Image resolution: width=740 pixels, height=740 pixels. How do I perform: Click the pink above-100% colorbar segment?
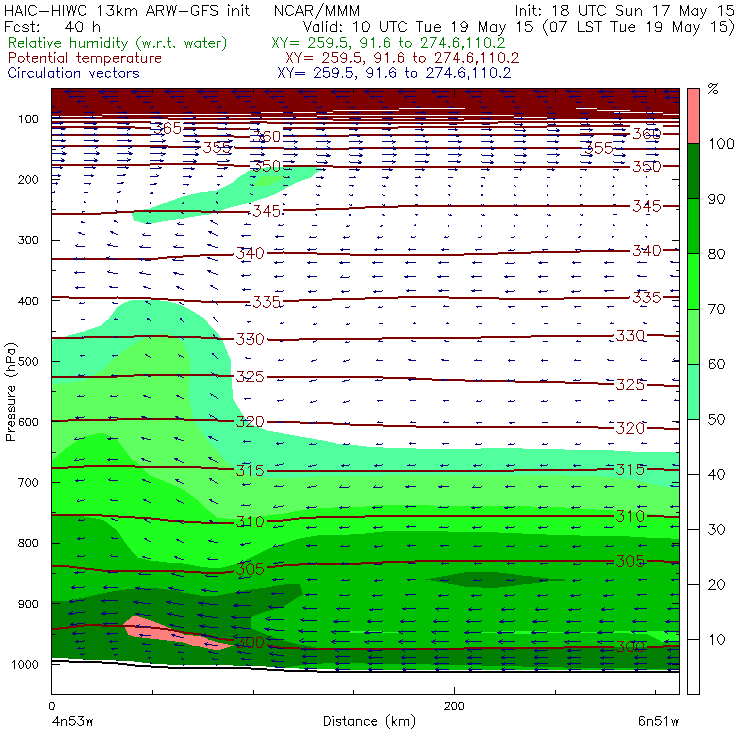click(693, 116)
